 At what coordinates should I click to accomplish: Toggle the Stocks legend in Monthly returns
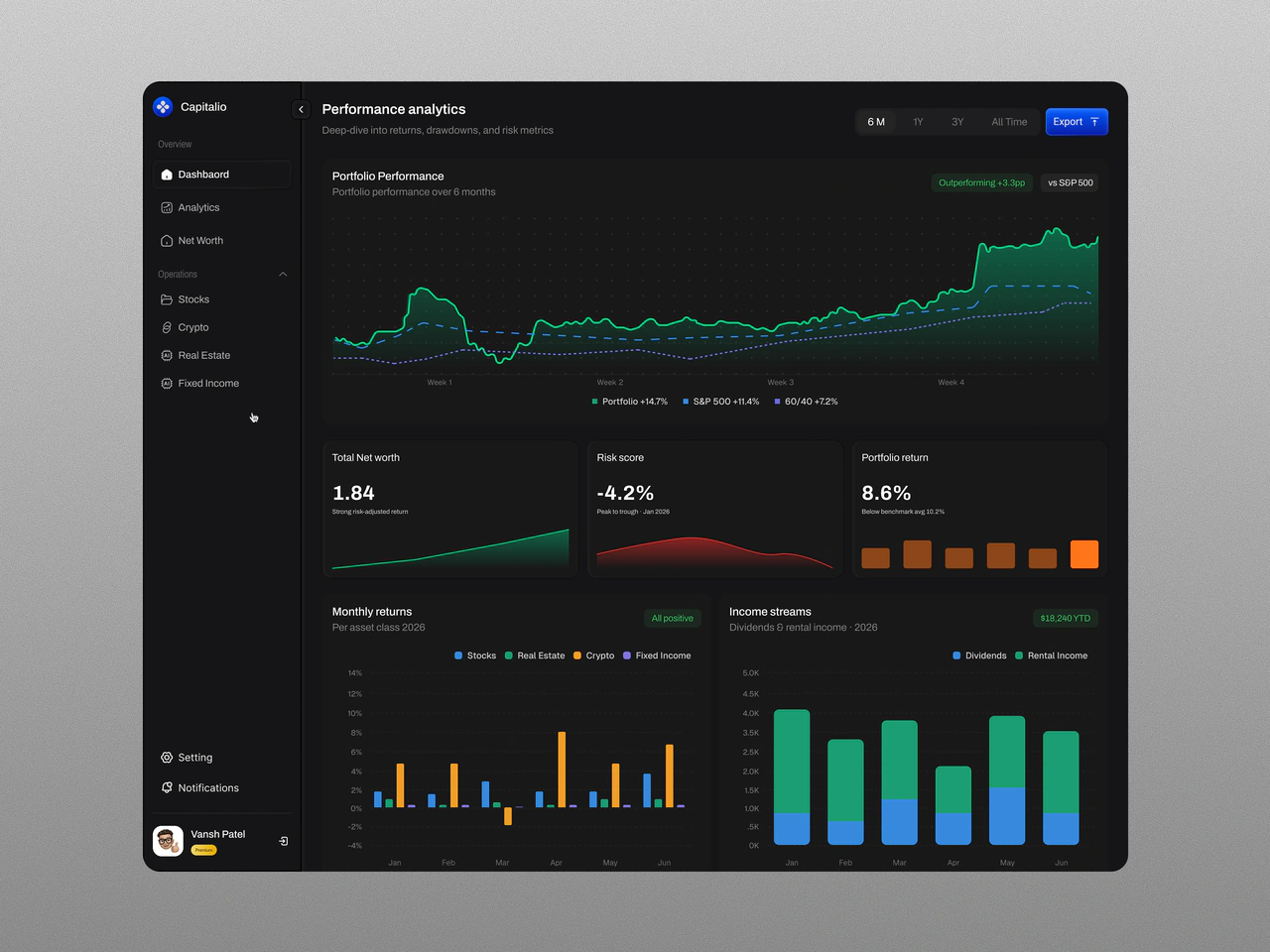click(475, 655)
